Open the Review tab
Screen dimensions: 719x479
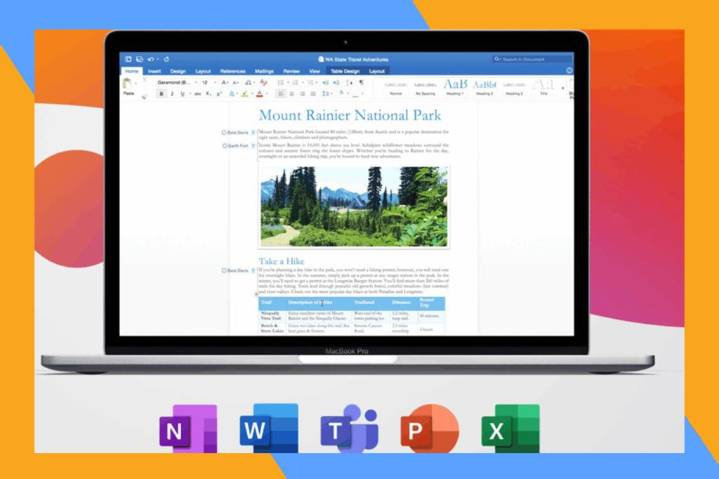click(291, 71)
